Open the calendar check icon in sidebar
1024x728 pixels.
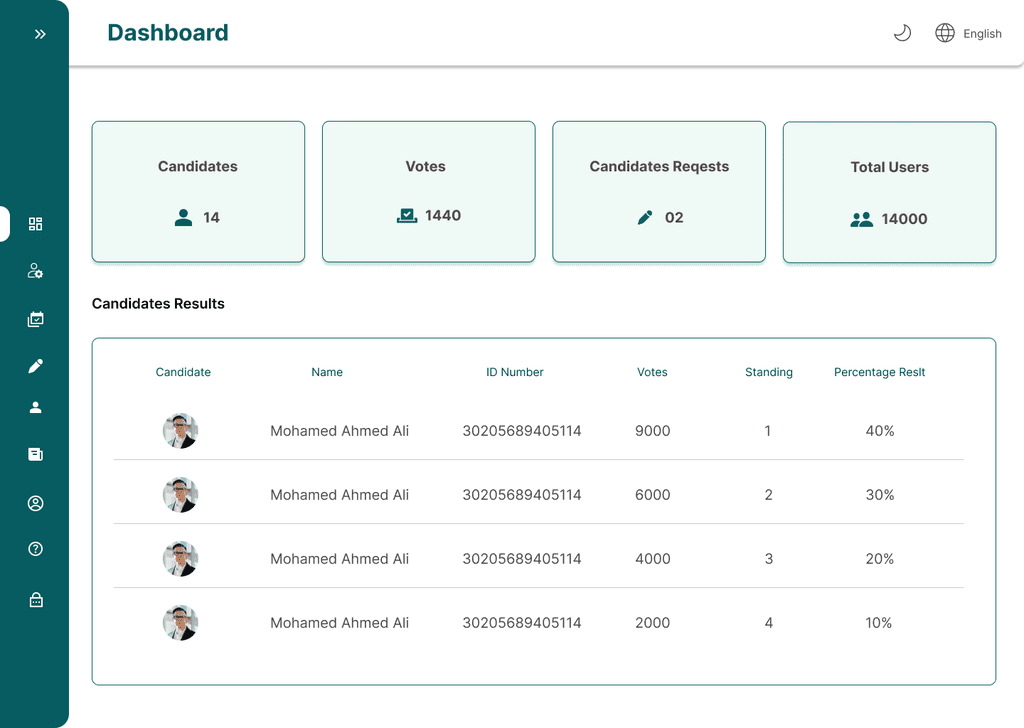pyautogui.click(x=36, y=320)
